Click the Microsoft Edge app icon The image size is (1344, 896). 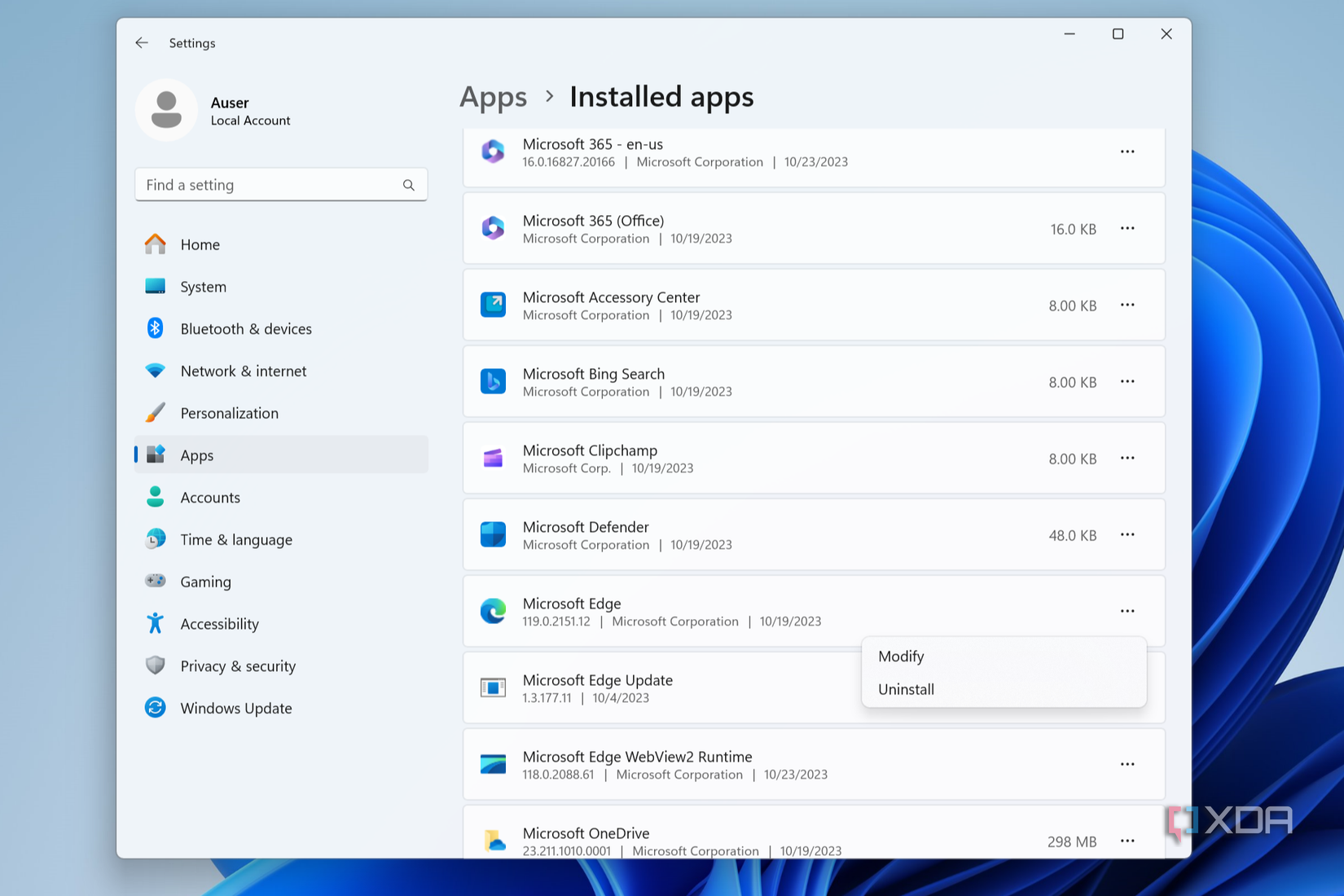pos(493,611)
